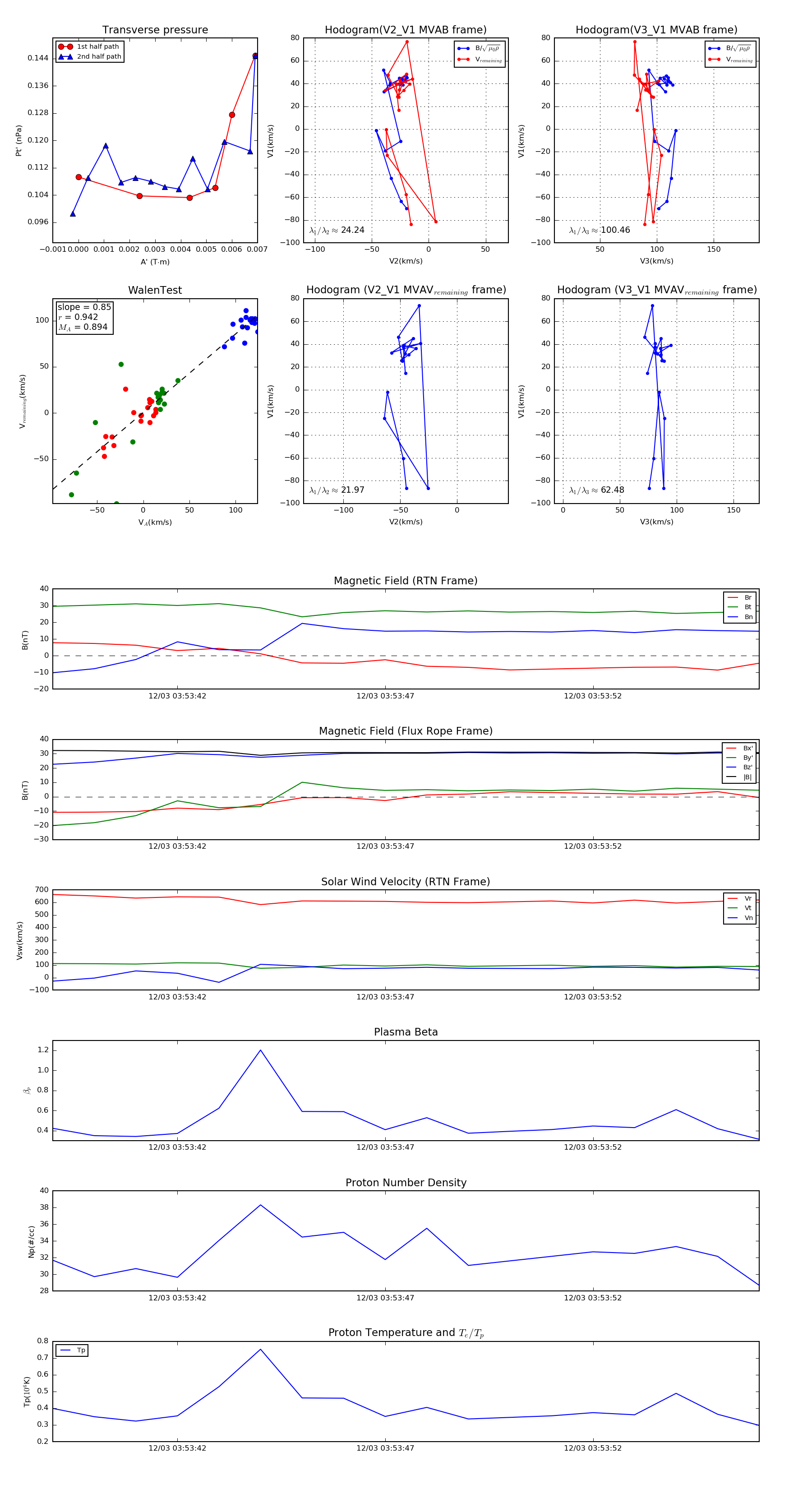Viewport: 812px width, 1489px height.
Task: Click the "Magnetic Field (RTN Frame)" title
Action: pyautogui.click(x=406, y=581)
